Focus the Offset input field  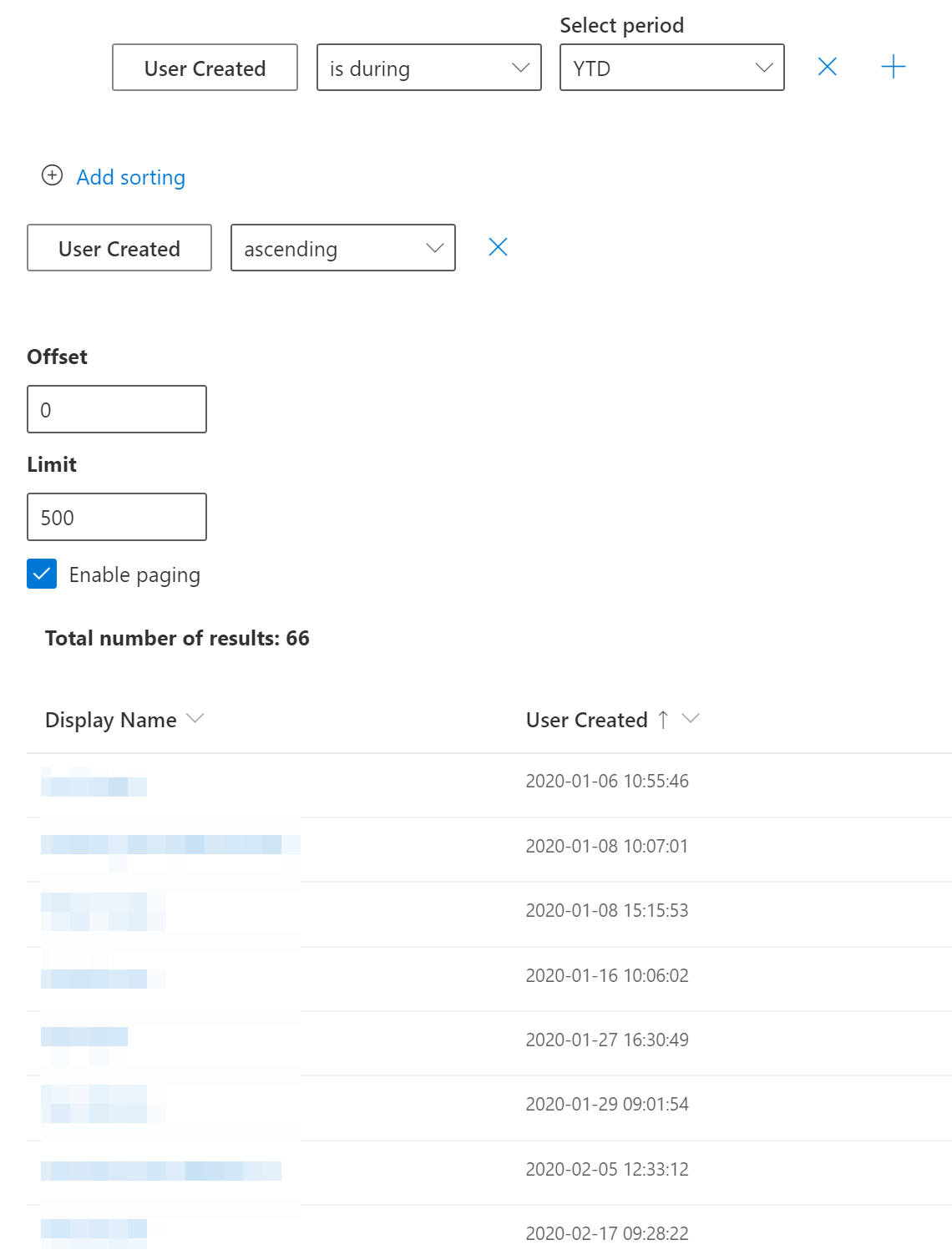[x=117, y=409]
